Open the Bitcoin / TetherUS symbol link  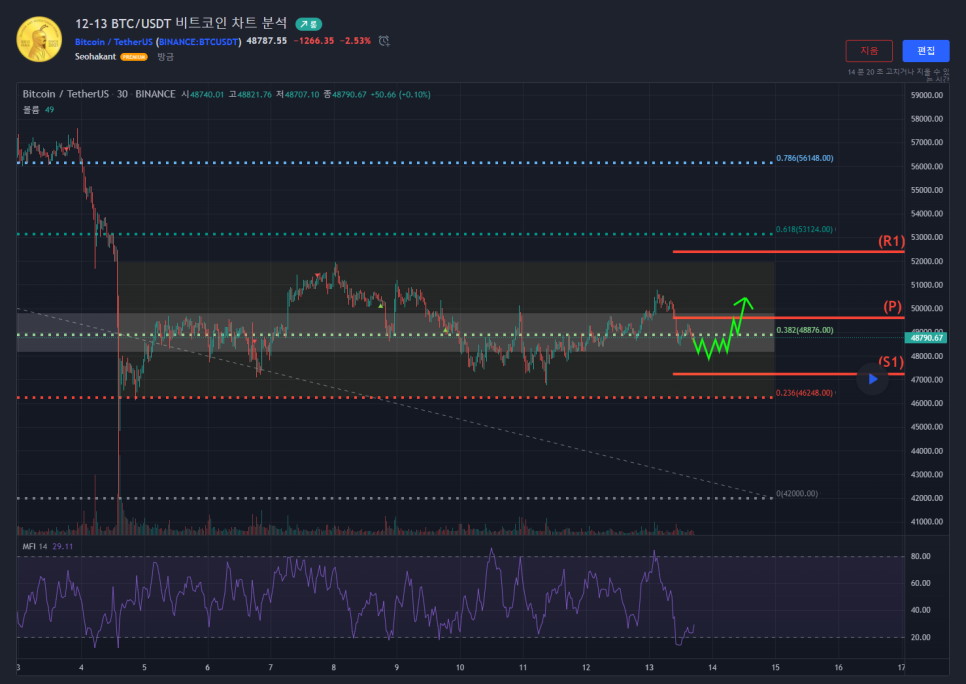tap(113, 41)
